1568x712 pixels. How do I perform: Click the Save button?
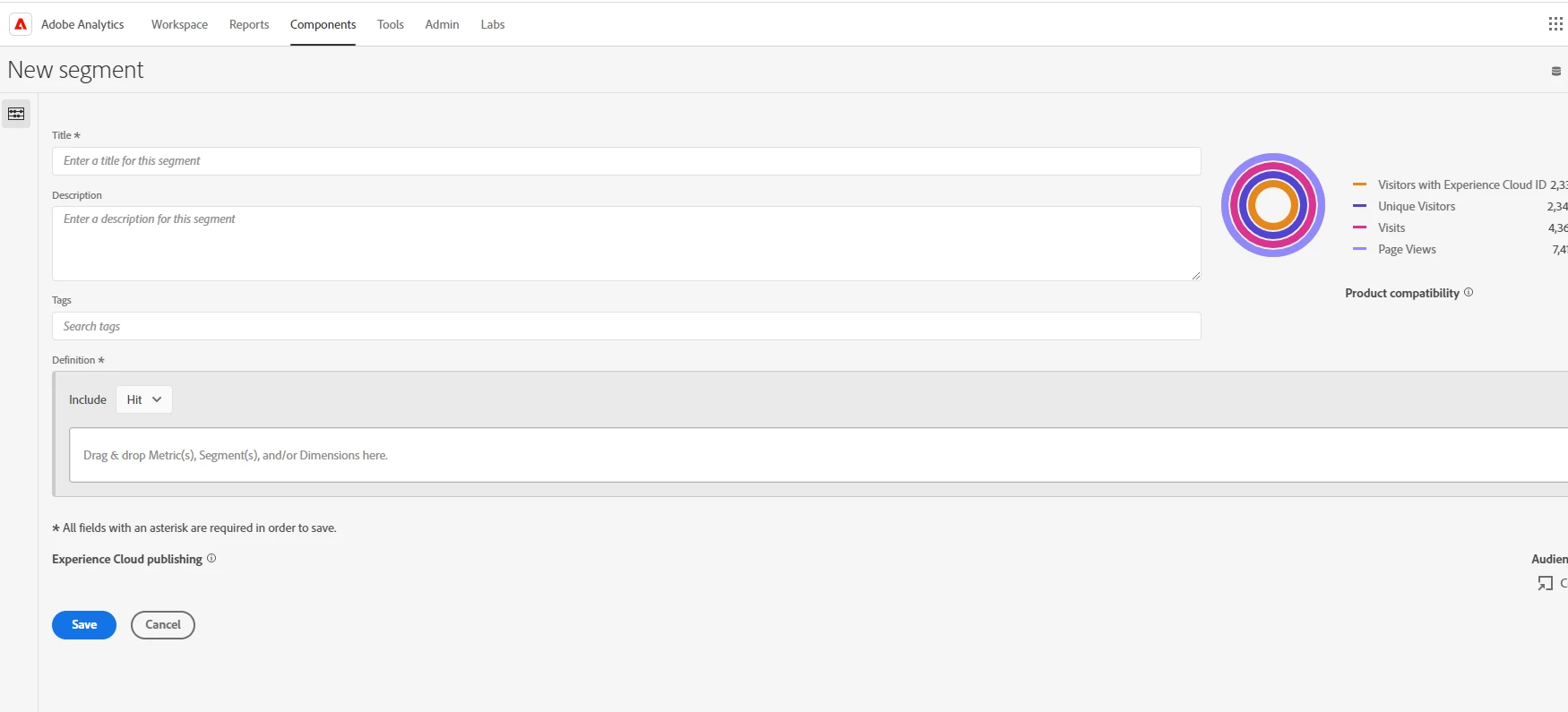pos(84,625)
